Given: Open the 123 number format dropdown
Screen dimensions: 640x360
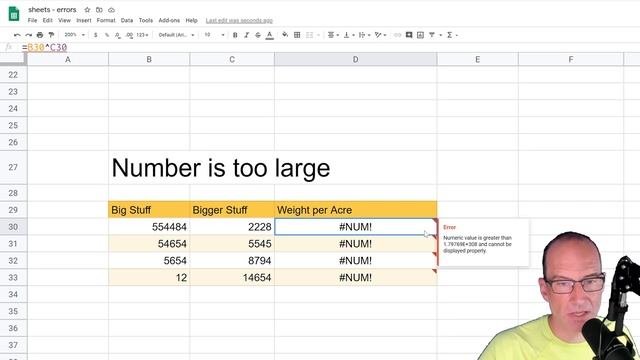Looking at the screenshot, I should tap(142, 35).
